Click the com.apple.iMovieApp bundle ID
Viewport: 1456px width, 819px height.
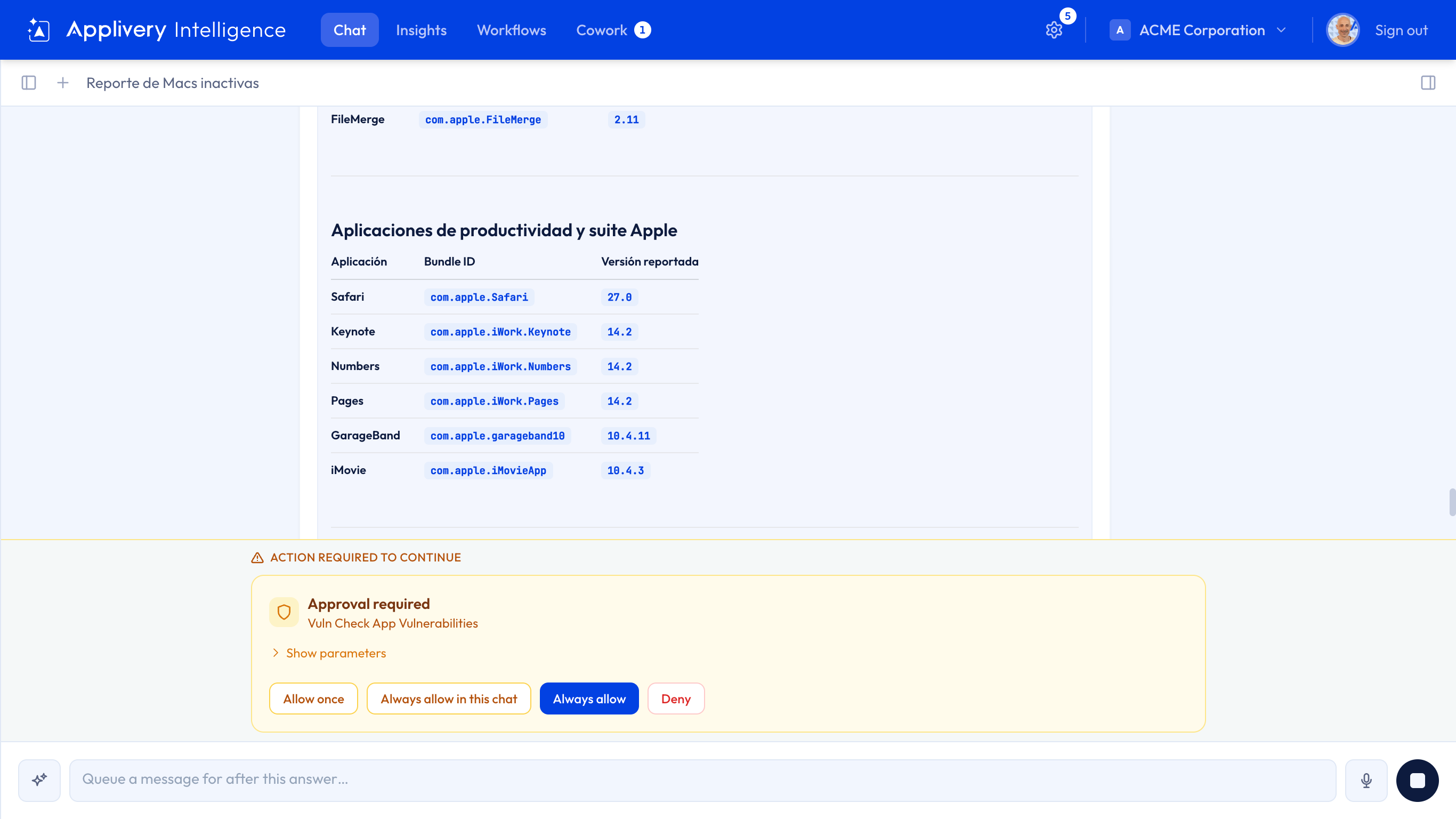tap(488, 471)
